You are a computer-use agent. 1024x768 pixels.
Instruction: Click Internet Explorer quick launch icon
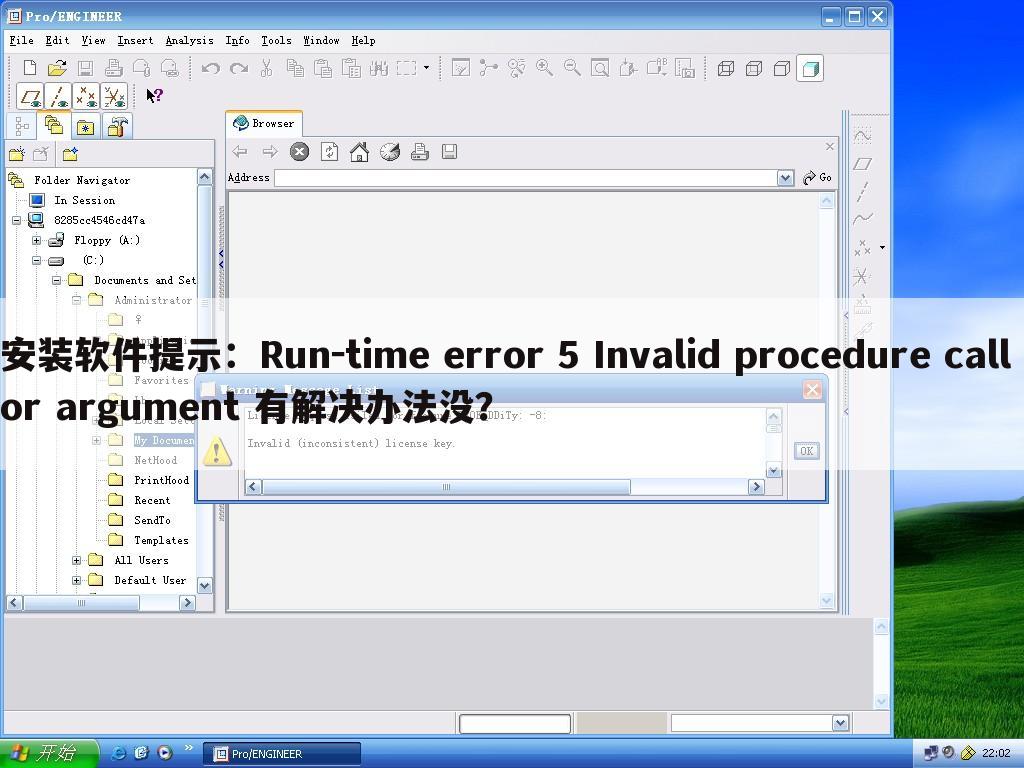(x=118, y=753)
